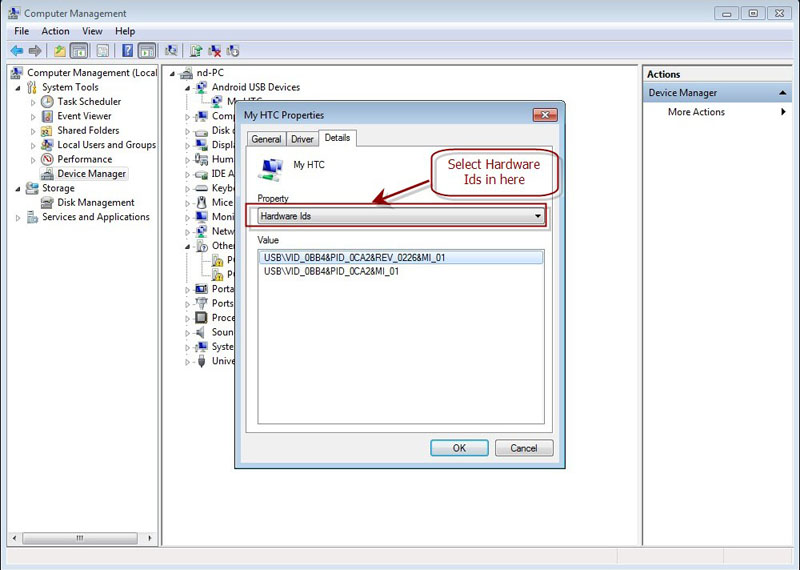This screenshot has width=800, height=570.
Task: Click the Disk Management icon
Action: 47,203
